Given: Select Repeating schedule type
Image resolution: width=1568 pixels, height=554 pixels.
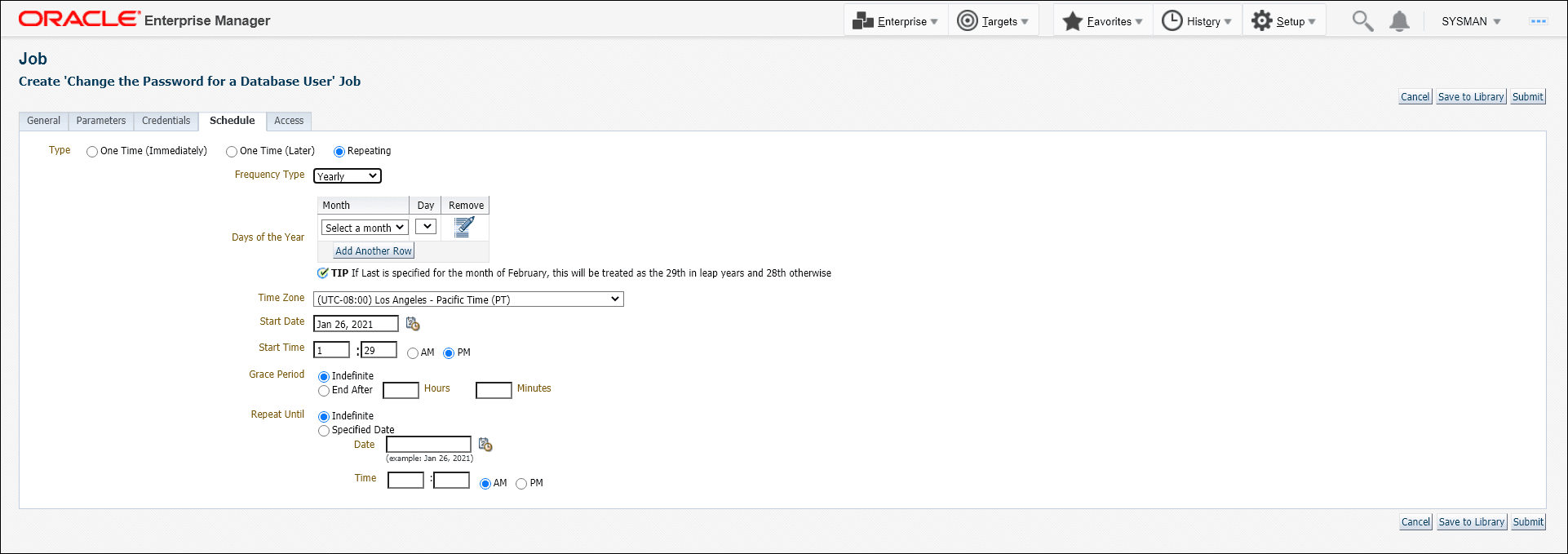Looking at the screenshot, I should [x=339, y=152].
